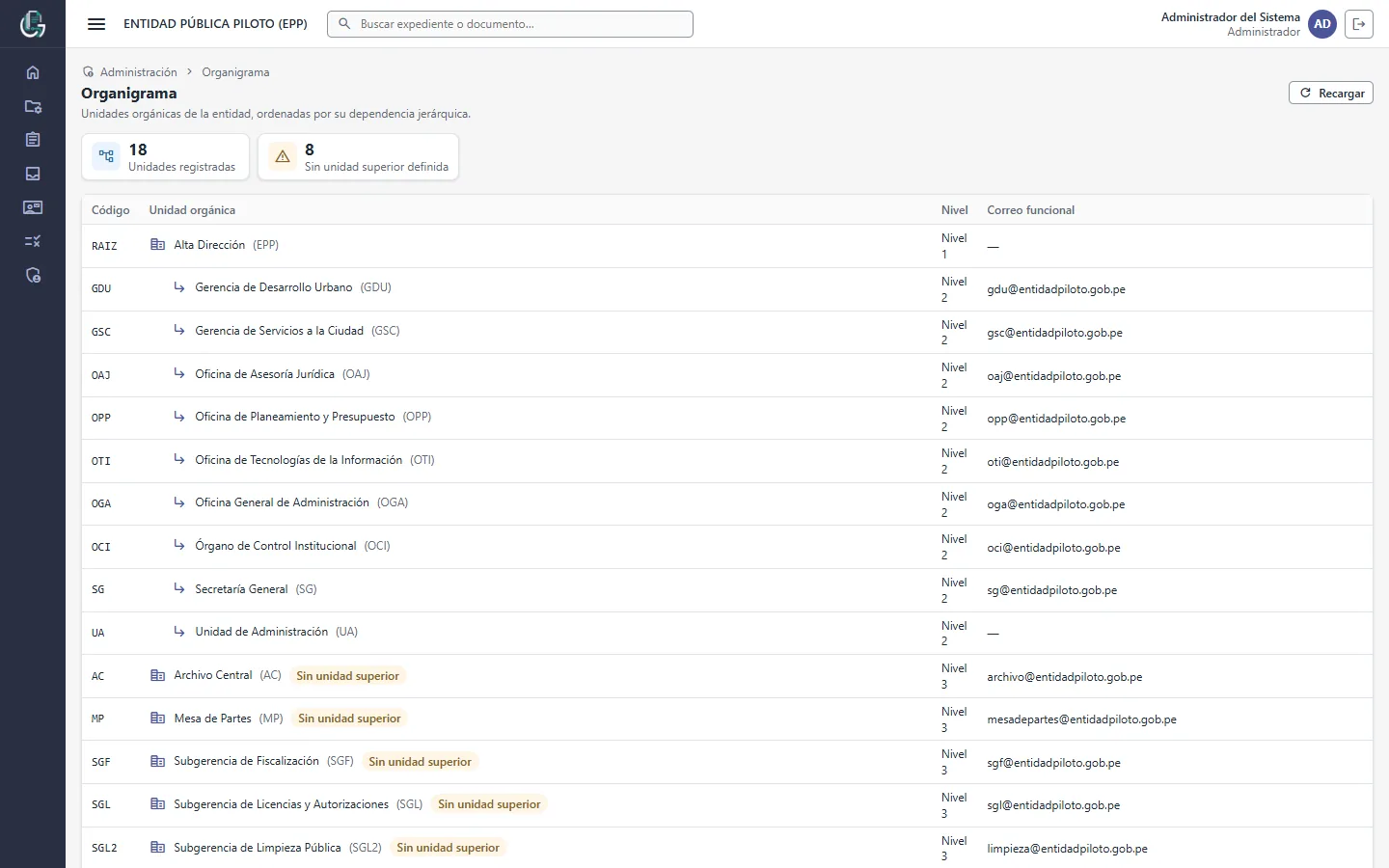Click the Sin unidad superior badge on Archivo Central

[x=347, y=676]
